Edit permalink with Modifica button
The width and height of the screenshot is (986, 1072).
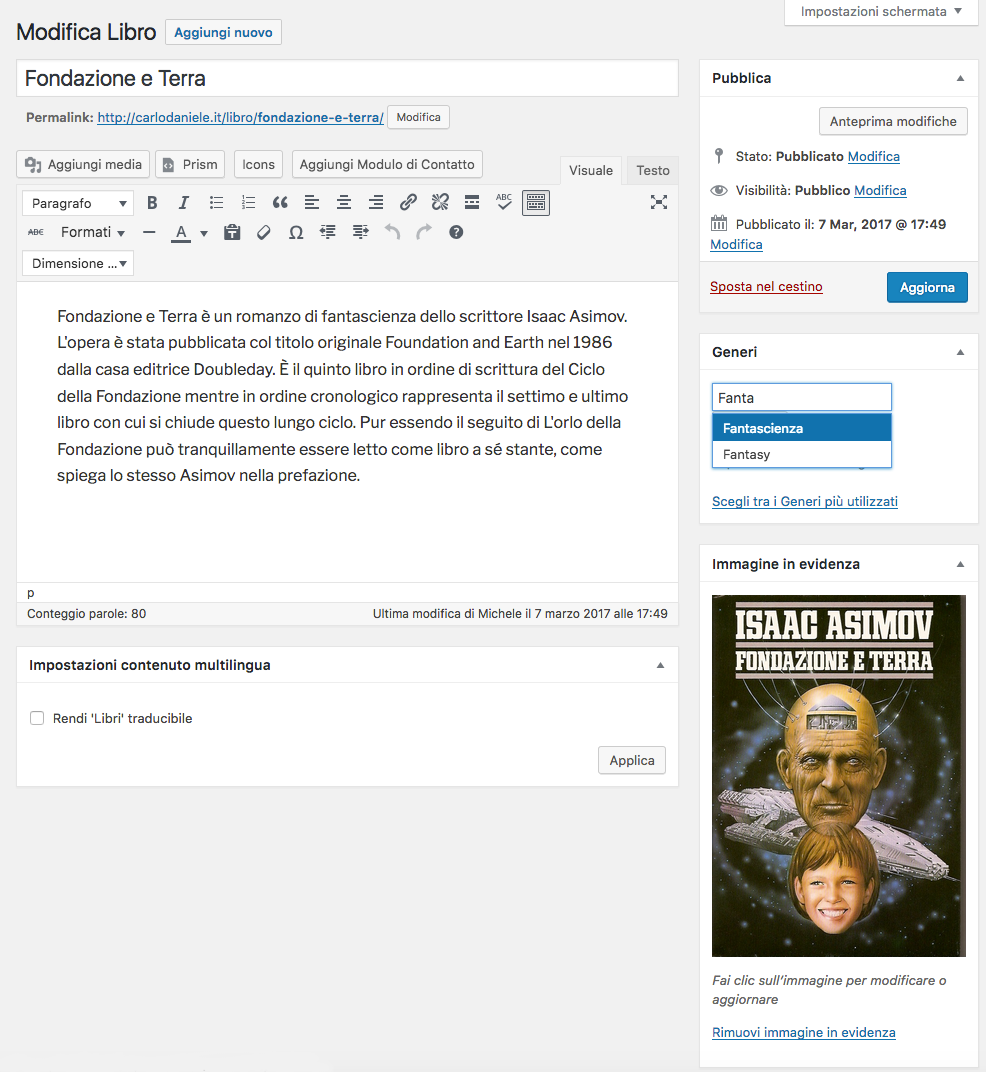click(x=418, y=117)
